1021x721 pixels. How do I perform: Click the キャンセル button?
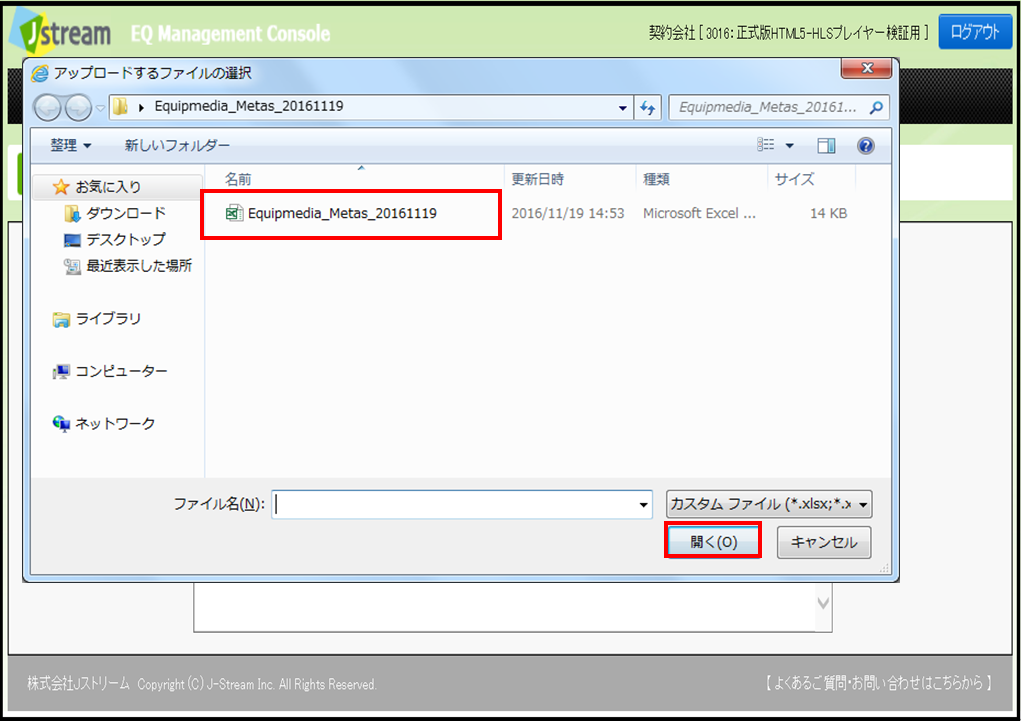pos(824,542)
